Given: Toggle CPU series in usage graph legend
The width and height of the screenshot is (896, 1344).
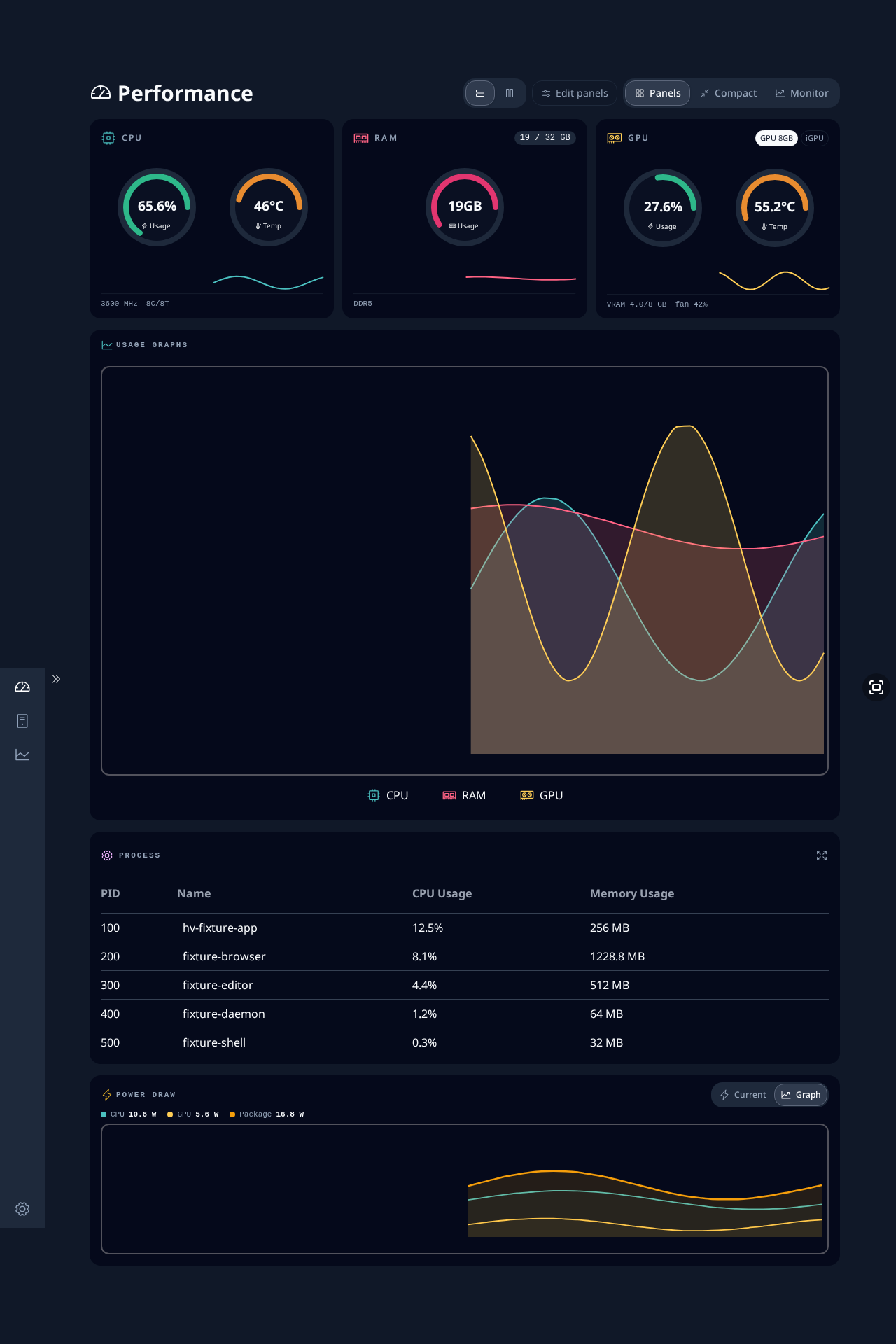Looking at the screenshot, I should 388,795.
